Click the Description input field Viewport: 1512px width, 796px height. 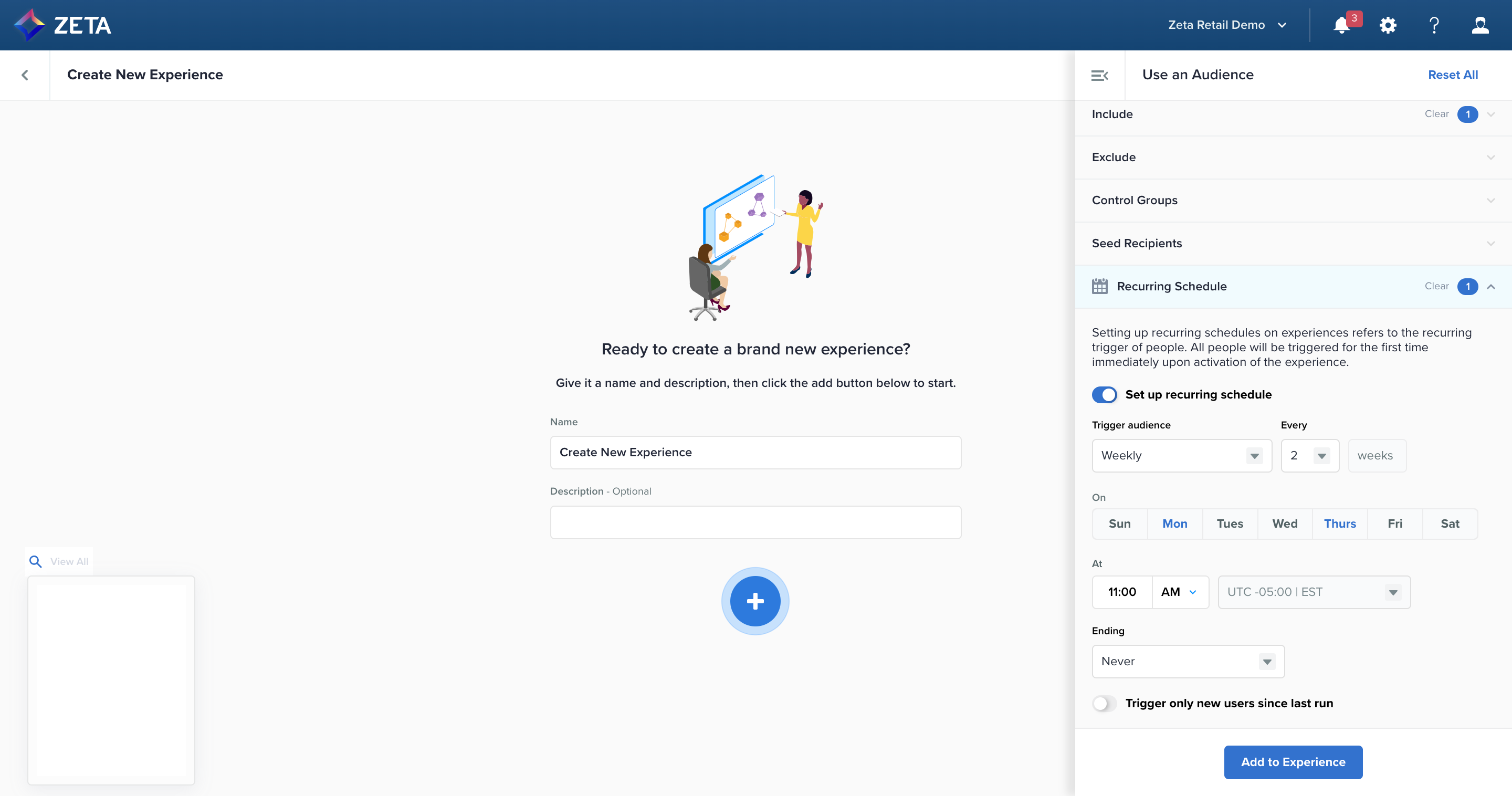pos(755,522)
